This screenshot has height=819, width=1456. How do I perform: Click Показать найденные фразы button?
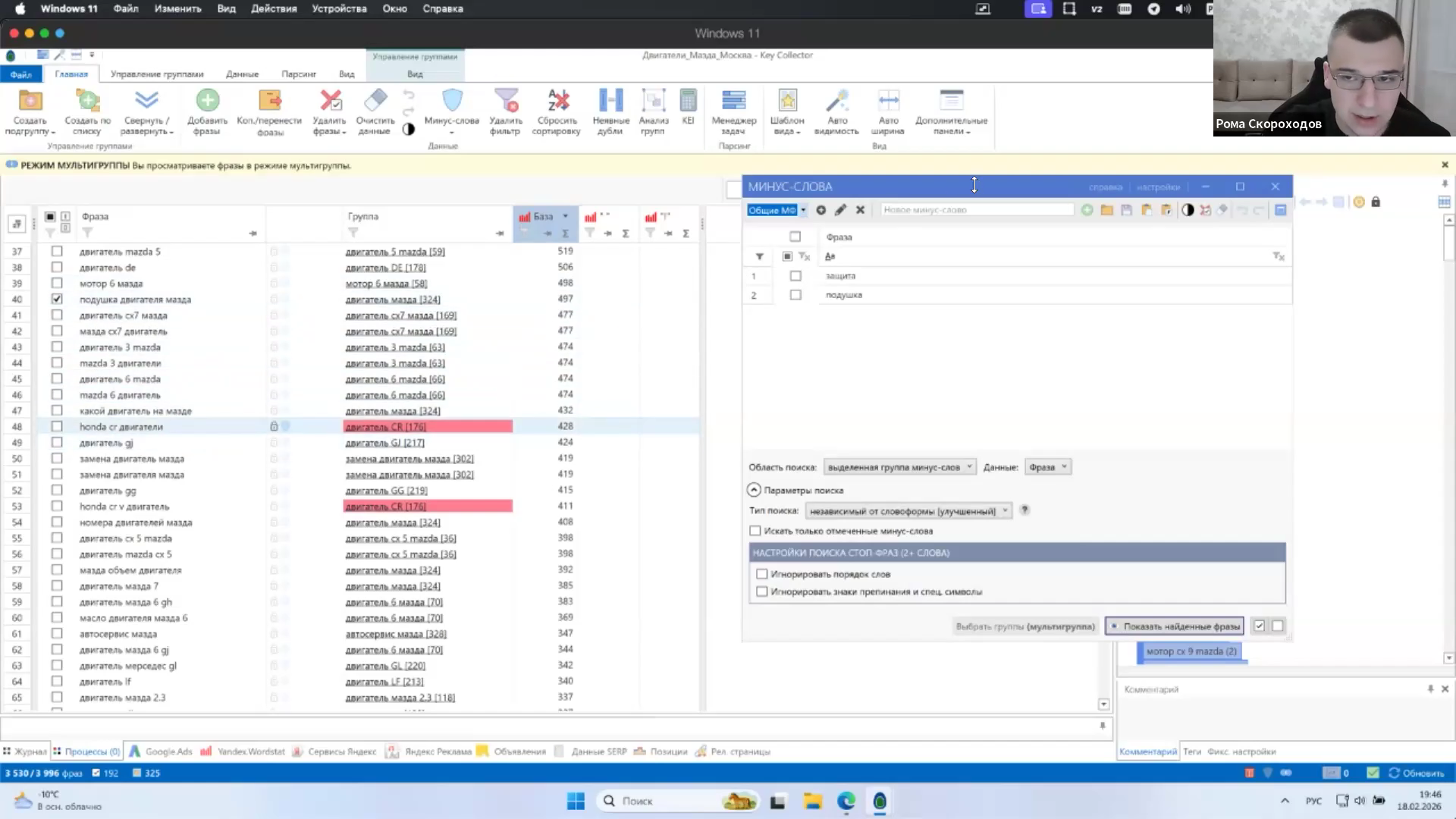coord(1175,626)
